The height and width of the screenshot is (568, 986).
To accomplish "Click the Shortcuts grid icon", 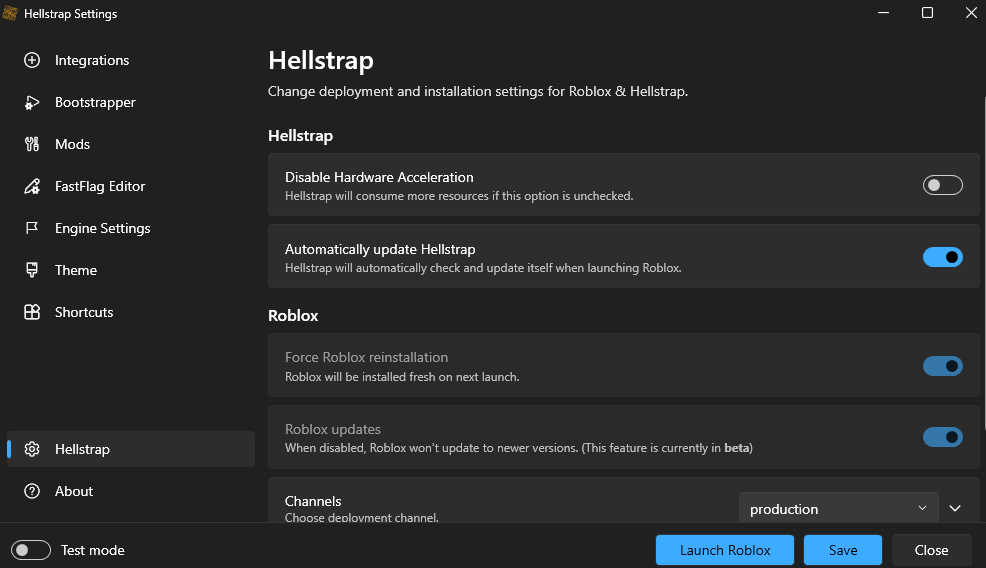I will tap(32, 312).
